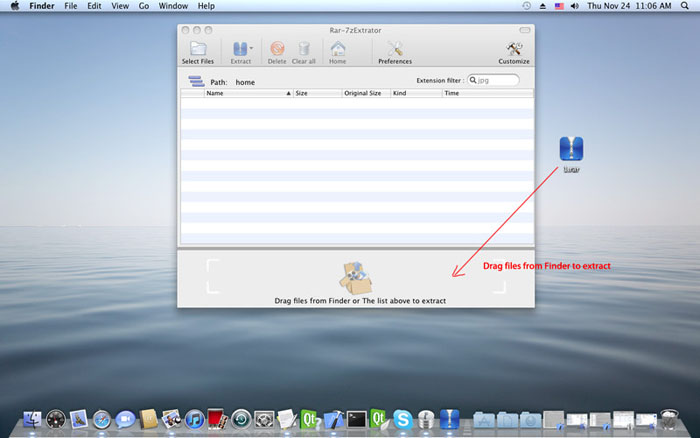This screenshot has height=438, width=700.
Task: Click the Extract toolbar icon
Action: [239, 48]
